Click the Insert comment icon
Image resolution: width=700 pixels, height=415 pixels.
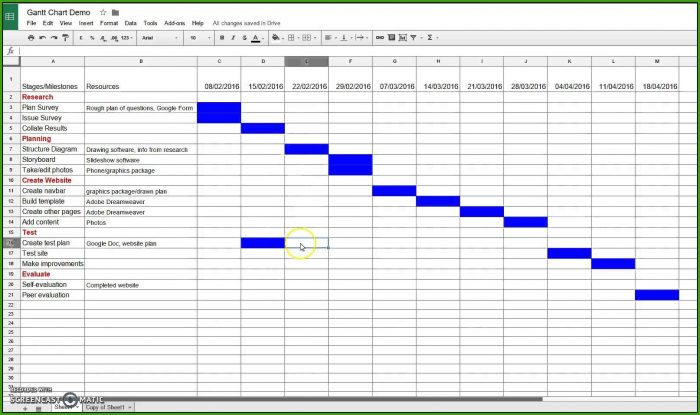(x=392, y=38)
